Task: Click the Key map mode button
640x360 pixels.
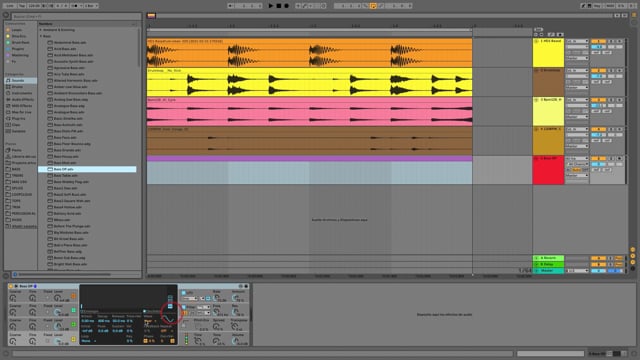Action: [x=598, y=6]
